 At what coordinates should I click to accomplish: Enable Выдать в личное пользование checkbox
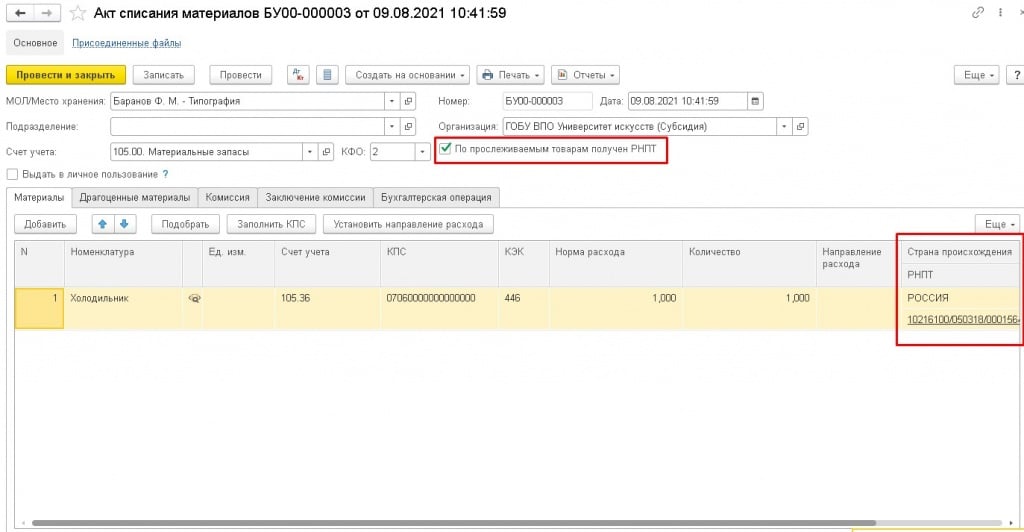click(x=12, y=174)
